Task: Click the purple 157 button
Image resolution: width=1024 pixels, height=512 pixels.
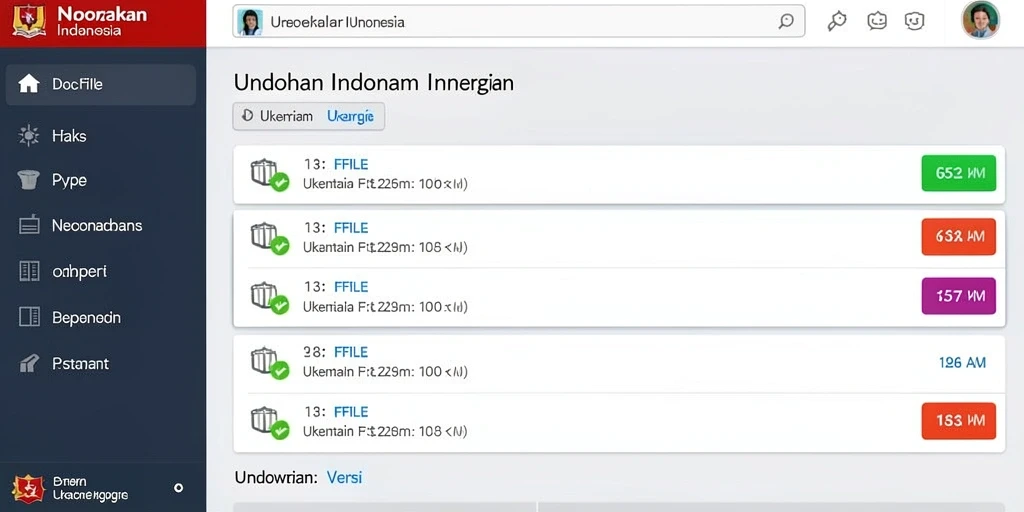Action: [x=959, y=296]
